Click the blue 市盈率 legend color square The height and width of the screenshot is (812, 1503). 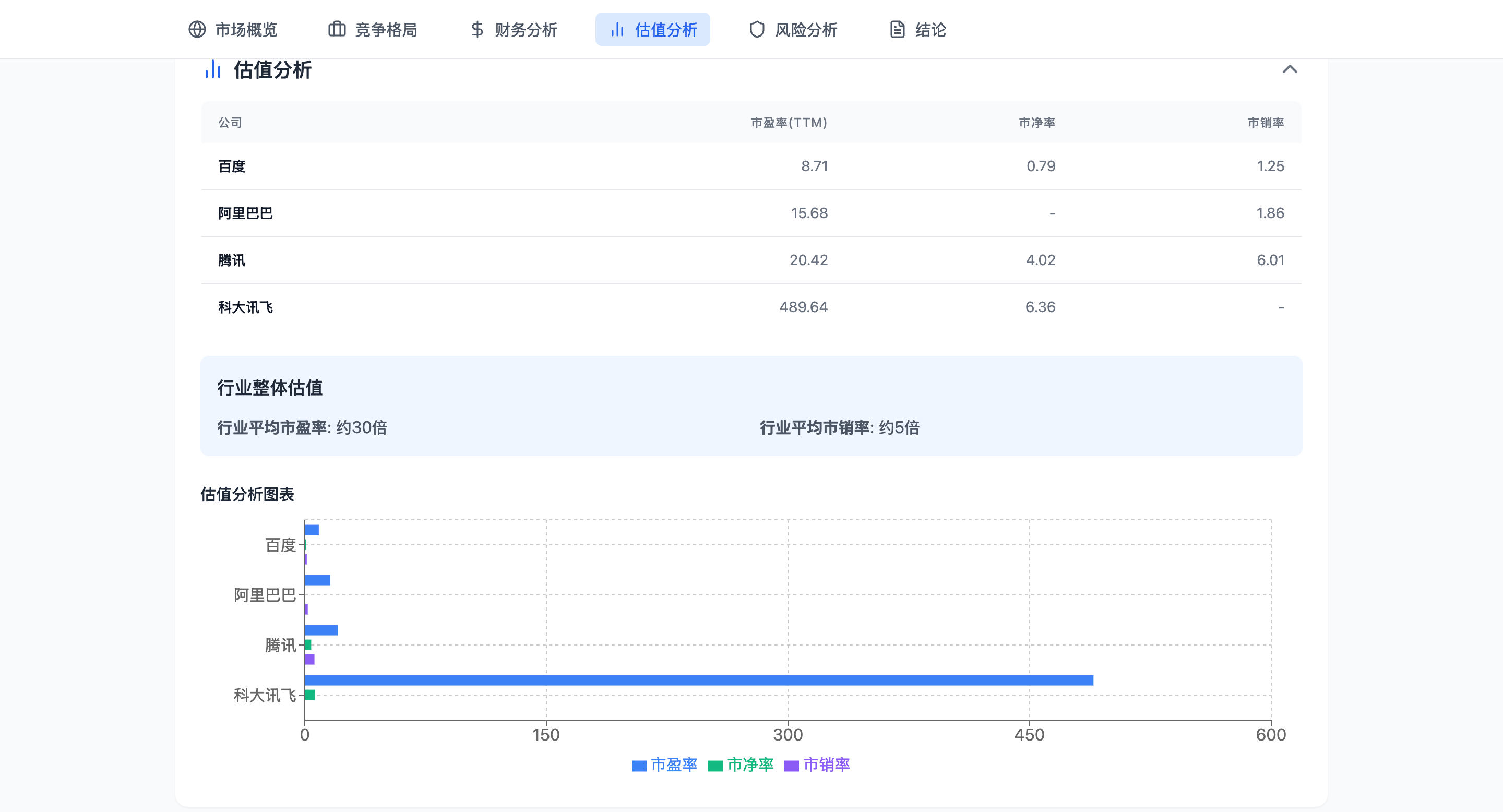click(x=639, y=766)
